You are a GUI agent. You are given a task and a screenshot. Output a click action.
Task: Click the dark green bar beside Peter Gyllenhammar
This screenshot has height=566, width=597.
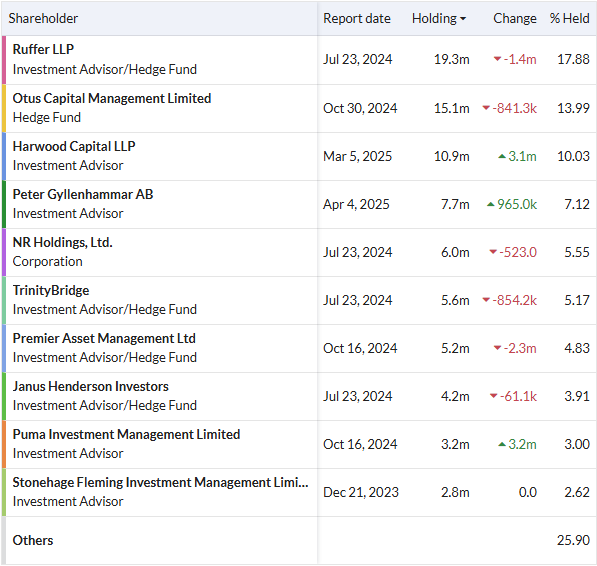pyautogui.click(x=4, y=204)
